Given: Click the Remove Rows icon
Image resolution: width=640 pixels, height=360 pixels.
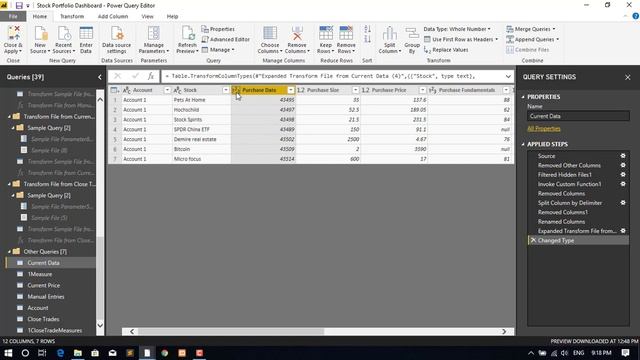Looking at the screenshot, I should [346, 33].
